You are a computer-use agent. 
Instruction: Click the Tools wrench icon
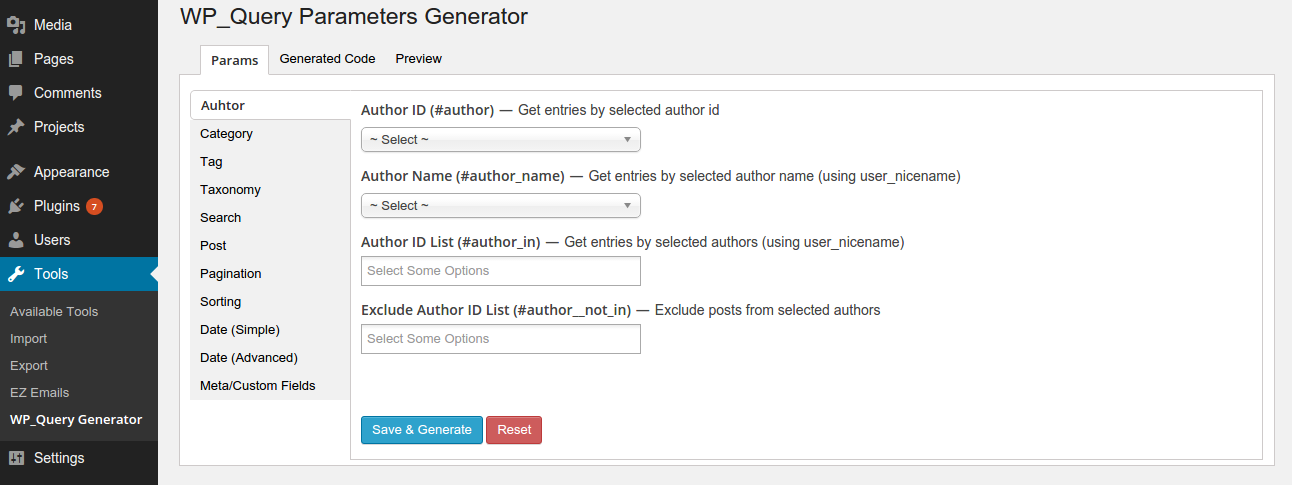point(16,274)
